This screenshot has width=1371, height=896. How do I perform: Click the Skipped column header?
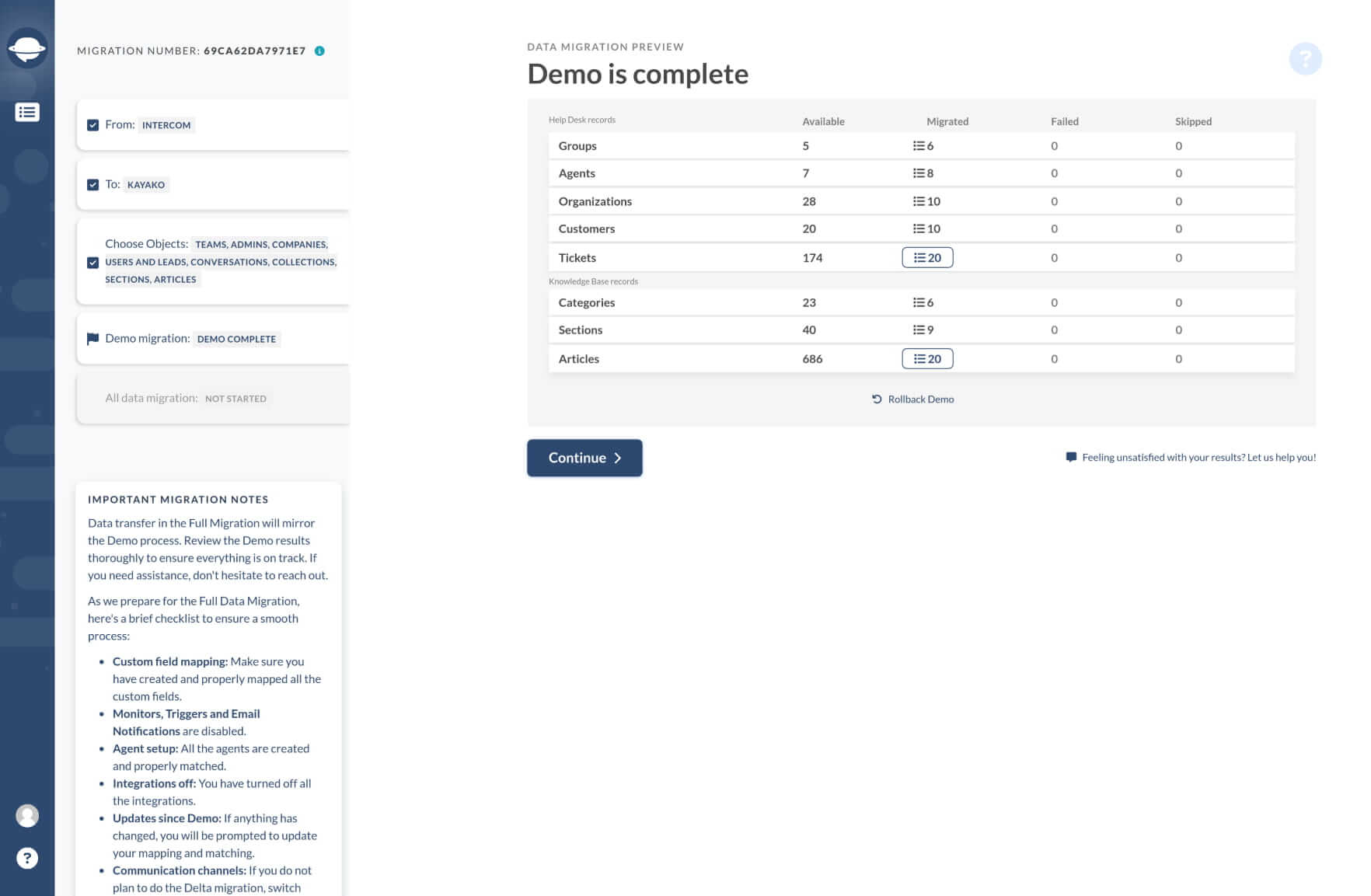click(1194, 122)
